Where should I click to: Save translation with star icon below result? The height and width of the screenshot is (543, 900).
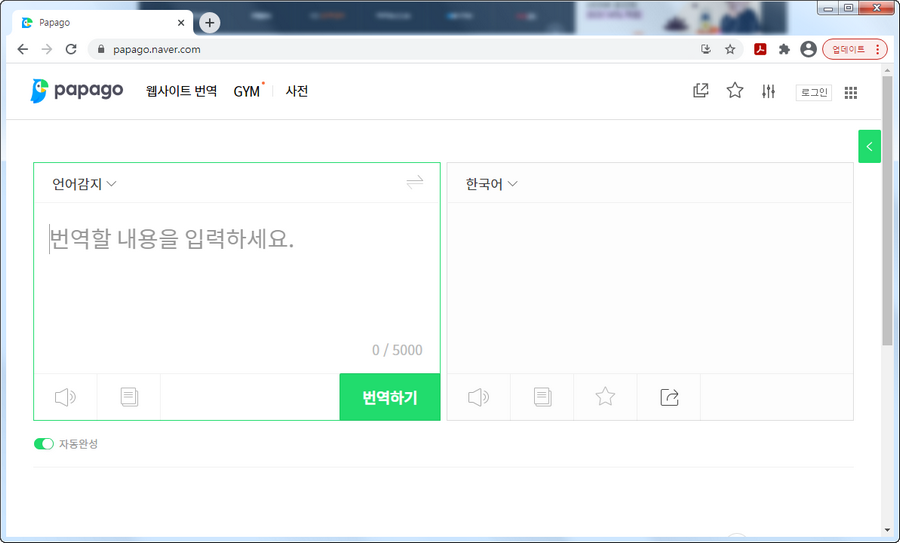605,397
